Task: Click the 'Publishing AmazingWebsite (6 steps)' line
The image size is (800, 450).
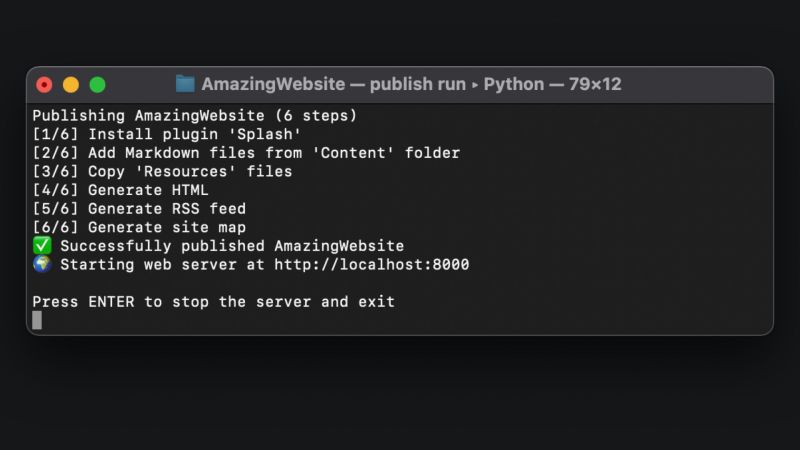Action: [194, 116]
